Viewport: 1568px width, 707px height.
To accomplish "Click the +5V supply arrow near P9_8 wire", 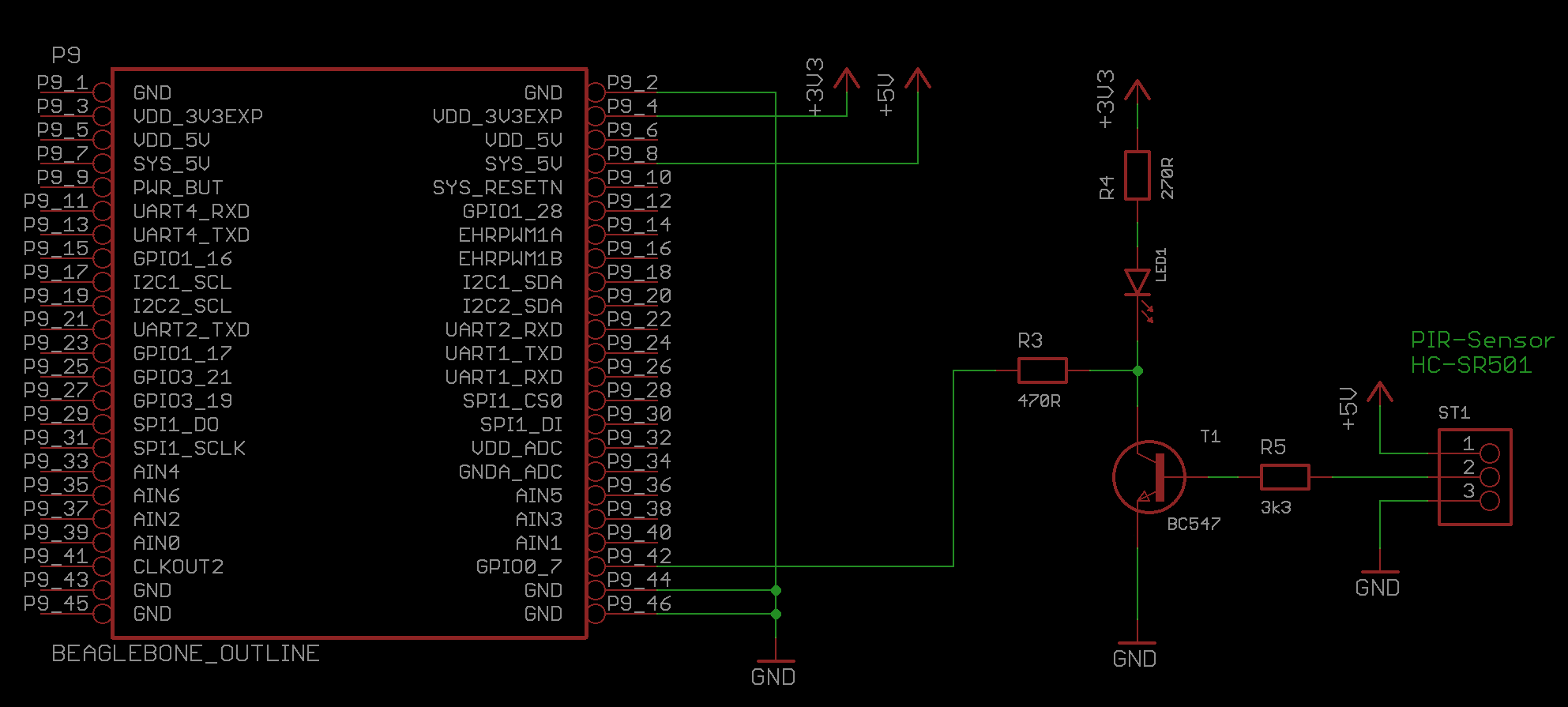I will coord(917,79).
